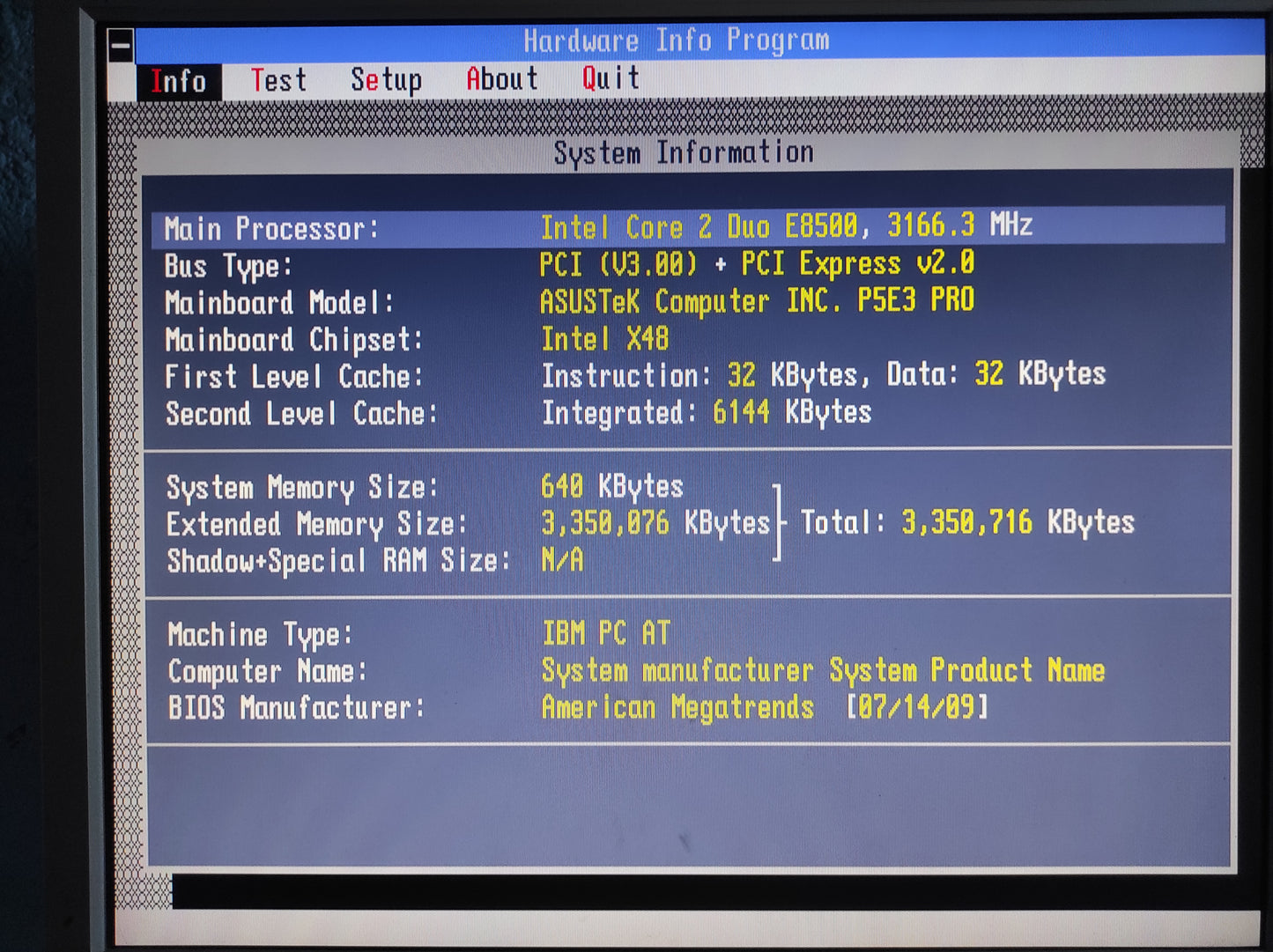Select the First Level Cache row
This screenshot has width=1273, height=952.
634,376
